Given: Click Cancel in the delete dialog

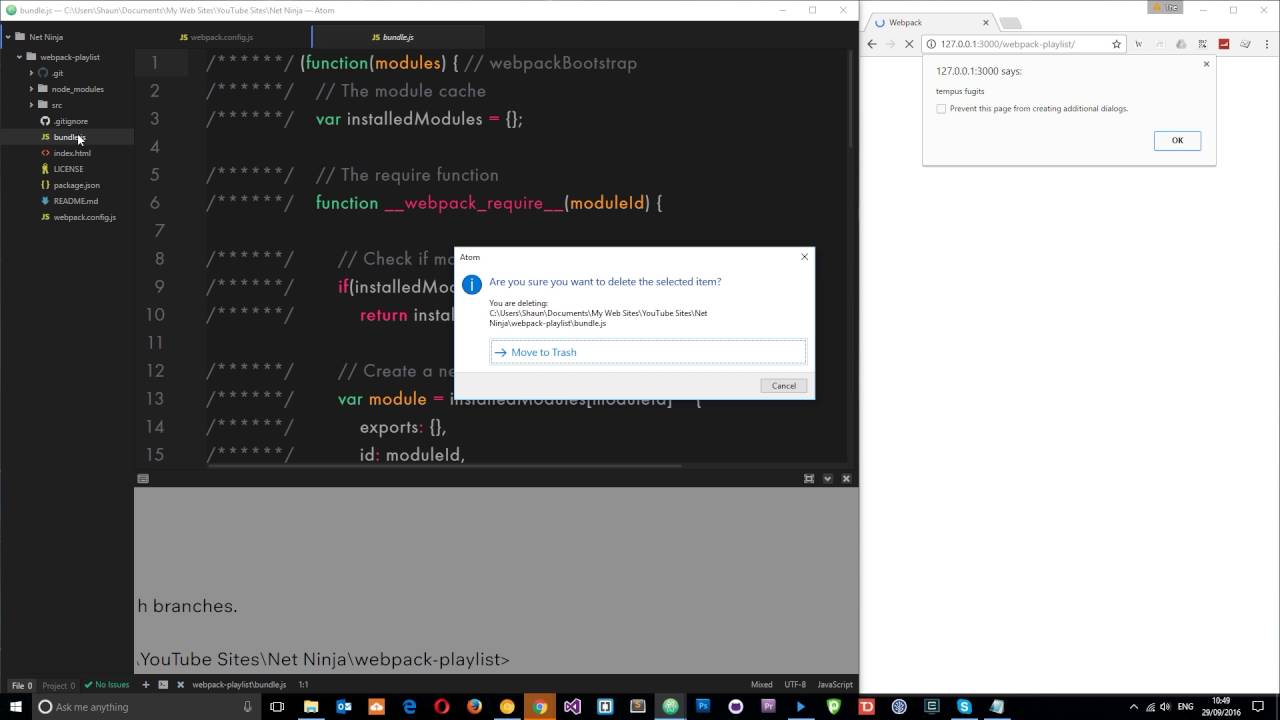Looking at the screenshot, I should pyautogui.click(x=784, y=385).
